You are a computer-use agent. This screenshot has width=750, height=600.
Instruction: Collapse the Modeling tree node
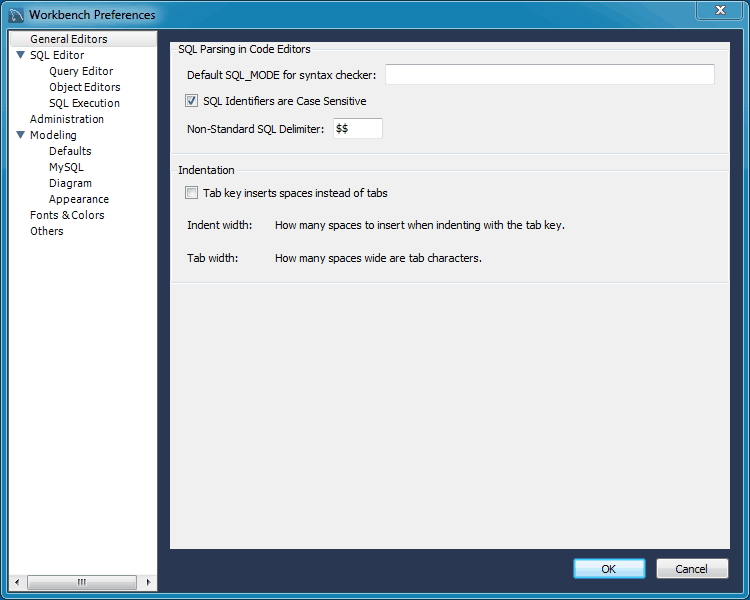coord(21,135)
